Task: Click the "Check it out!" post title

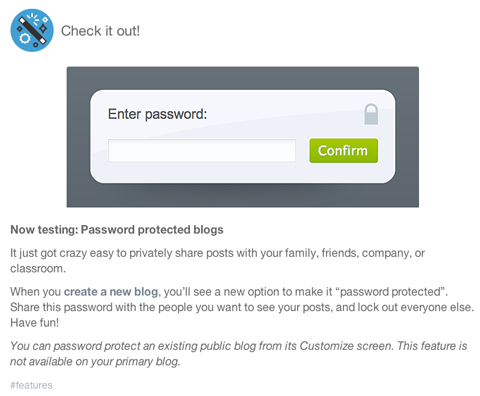Action: click(x=100, y=31)
